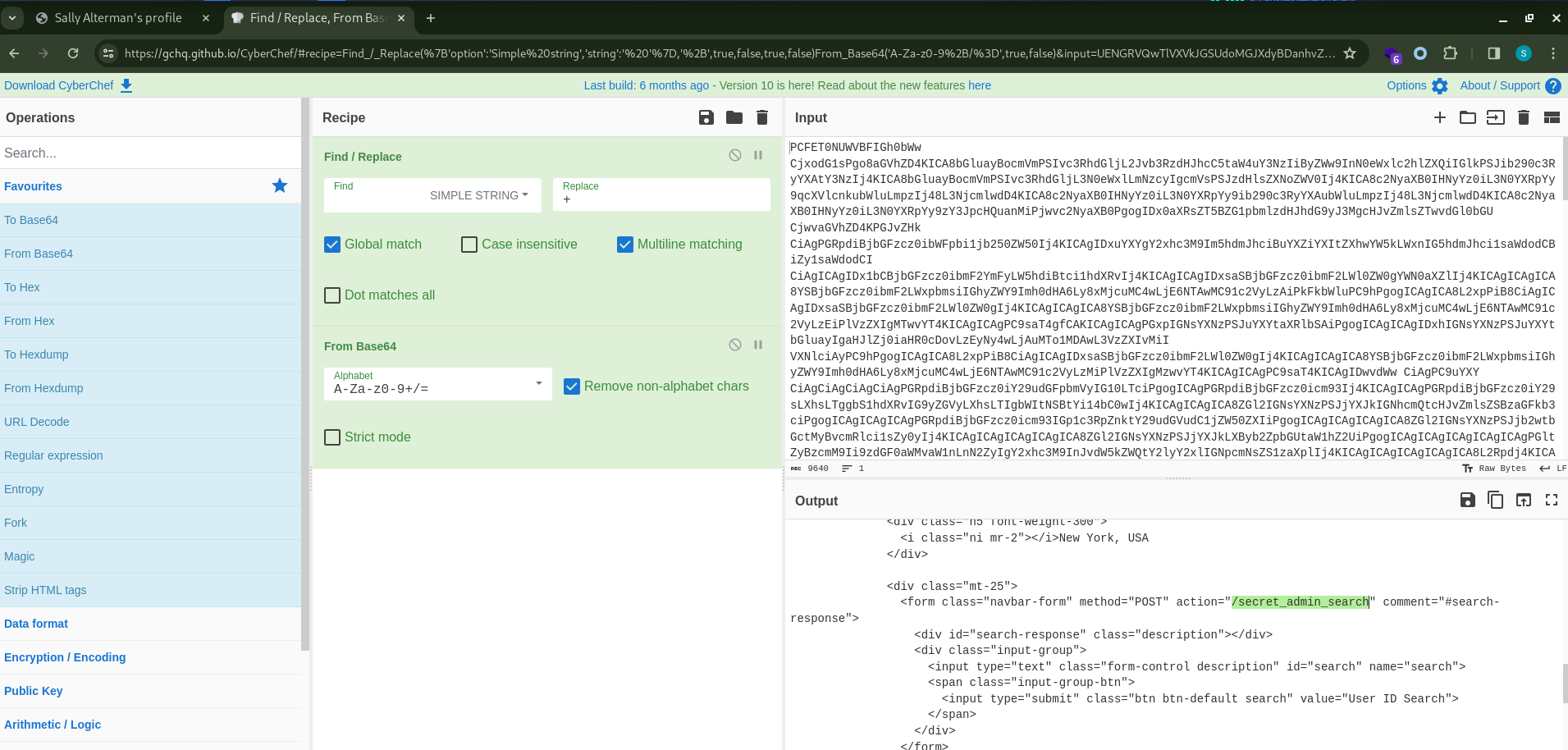Clear the recipe with trash icon

pyautogui.click(x=762, y=117)
